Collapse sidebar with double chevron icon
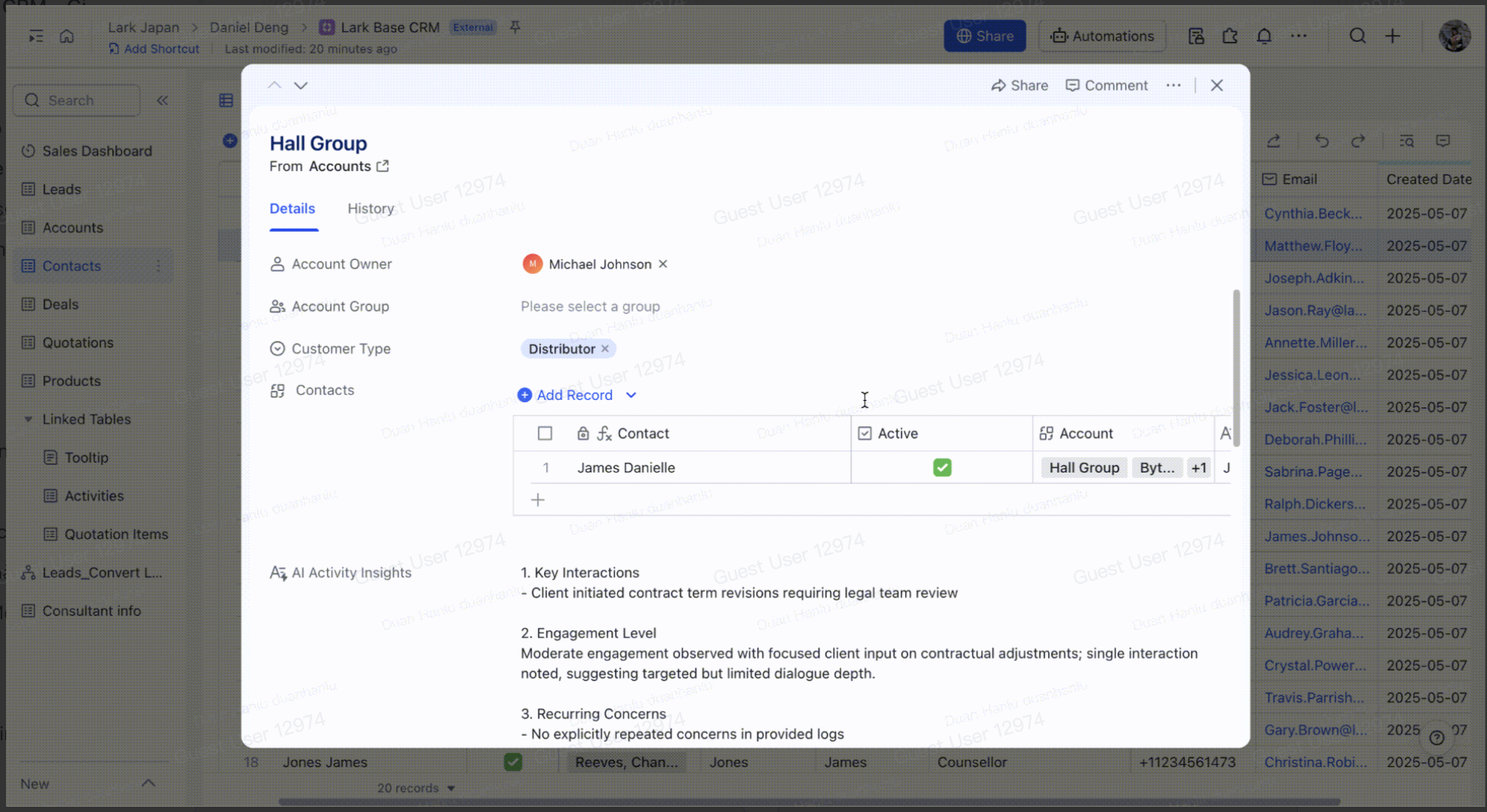The image size is (1487, 812). 162,100
